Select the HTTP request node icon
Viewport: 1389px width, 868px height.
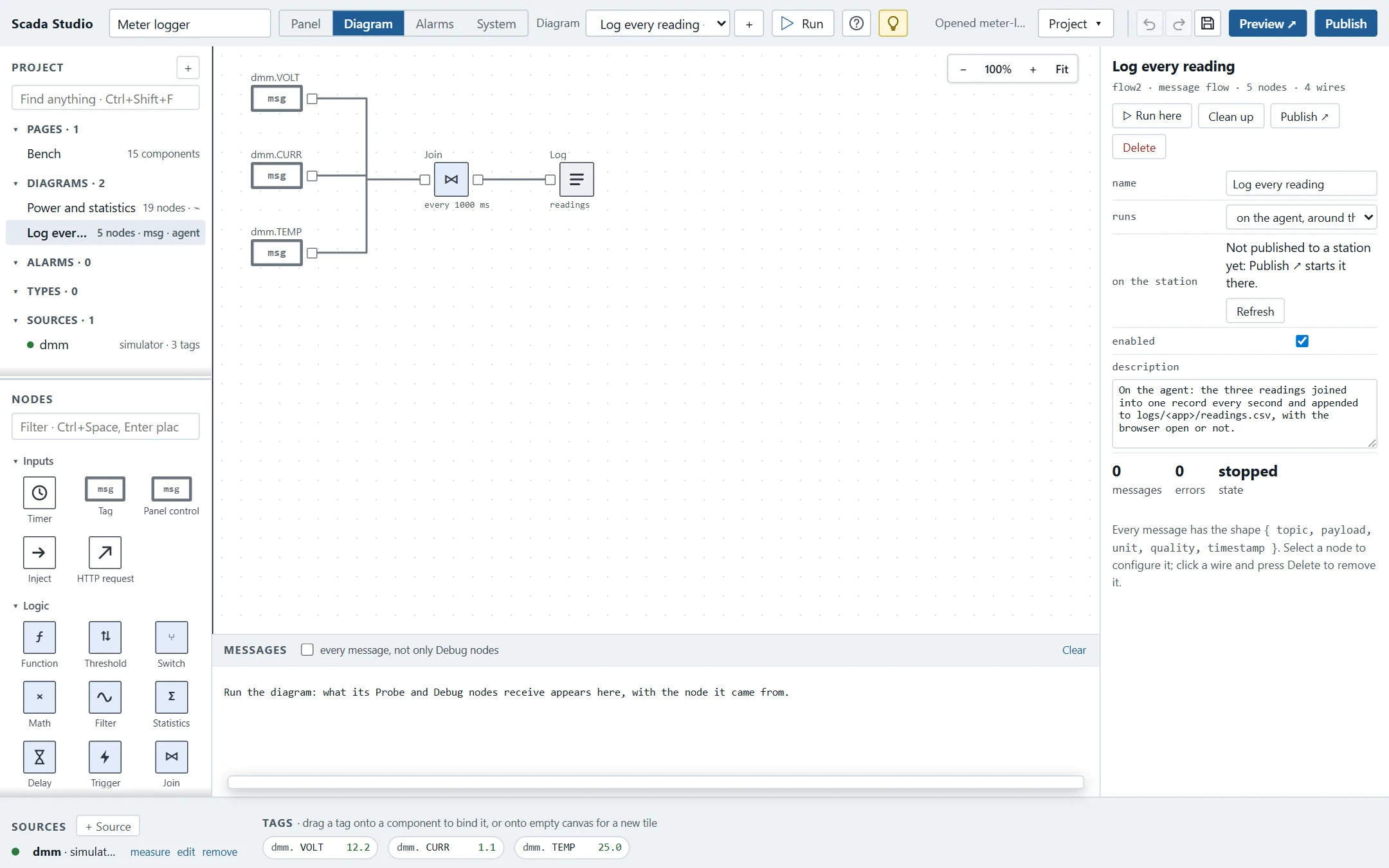tap(105, 552)
